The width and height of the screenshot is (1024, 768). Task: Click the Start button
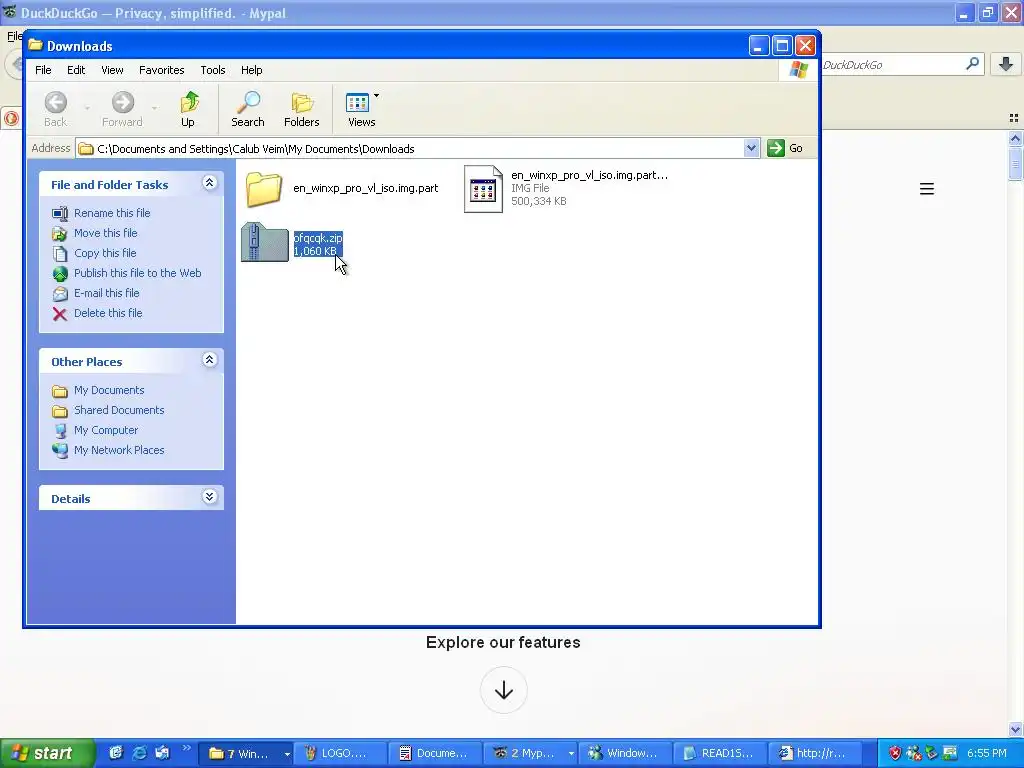pos(48,753)
